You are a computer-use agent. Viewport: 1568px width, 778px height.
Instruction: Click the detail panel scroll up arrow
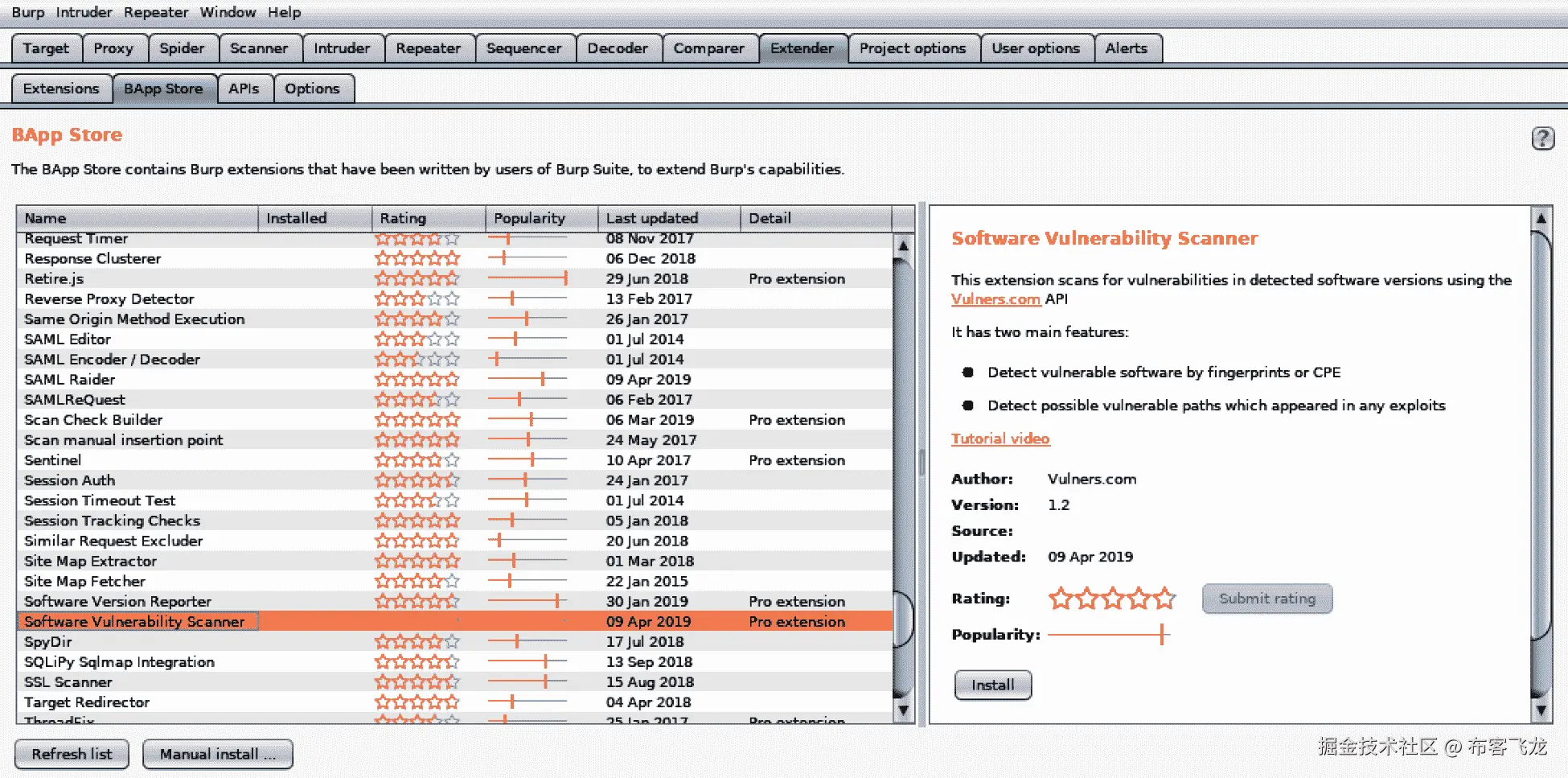point(1541,218)
